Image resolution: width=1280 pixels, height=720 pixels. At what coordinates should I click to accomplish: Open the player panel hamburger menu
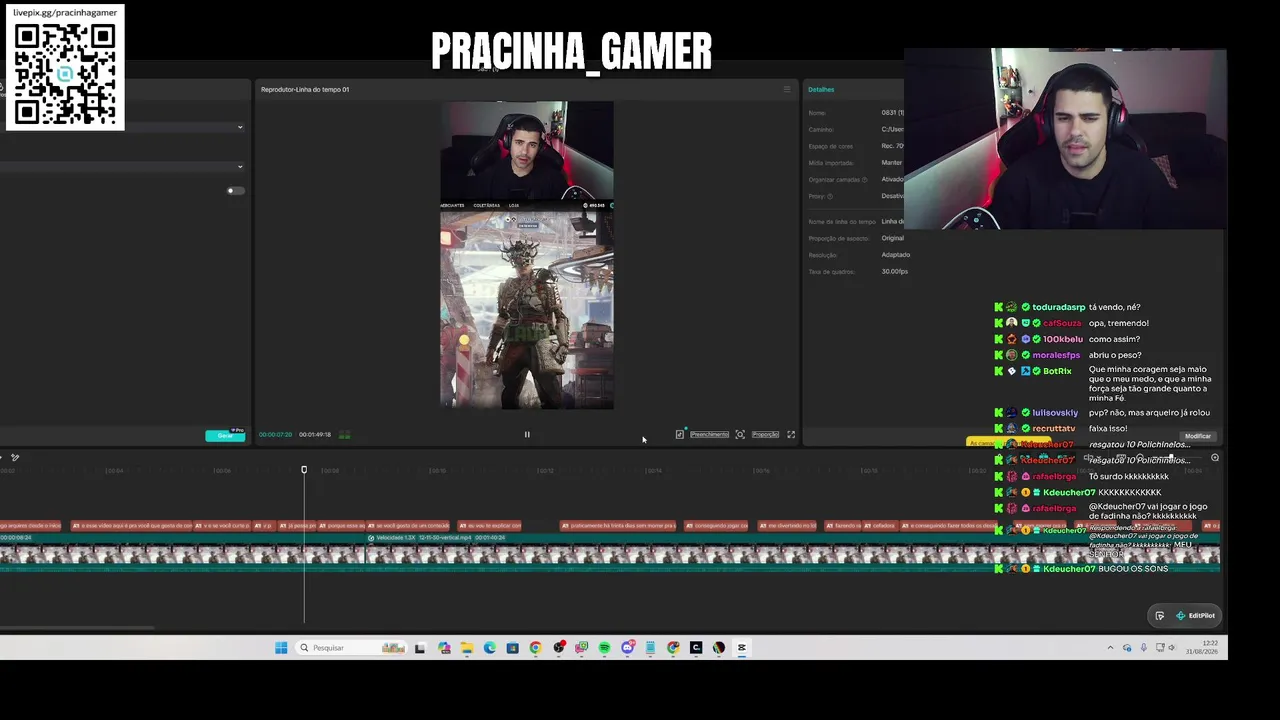(x=786, y=89)
